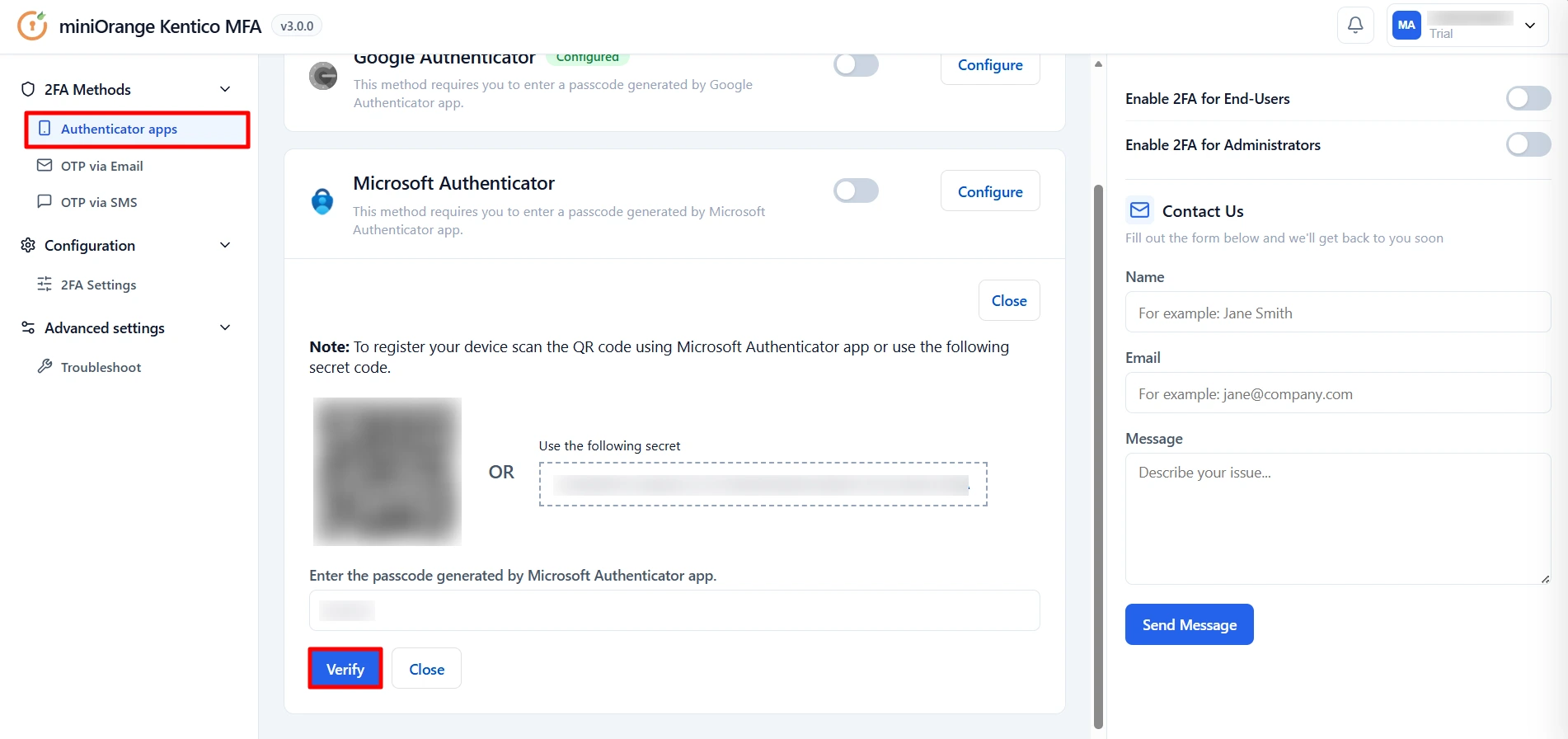Click the Microsoft Authenticator title
Image resolution: width=1568 pixels, height=739 pixels.
453,183
